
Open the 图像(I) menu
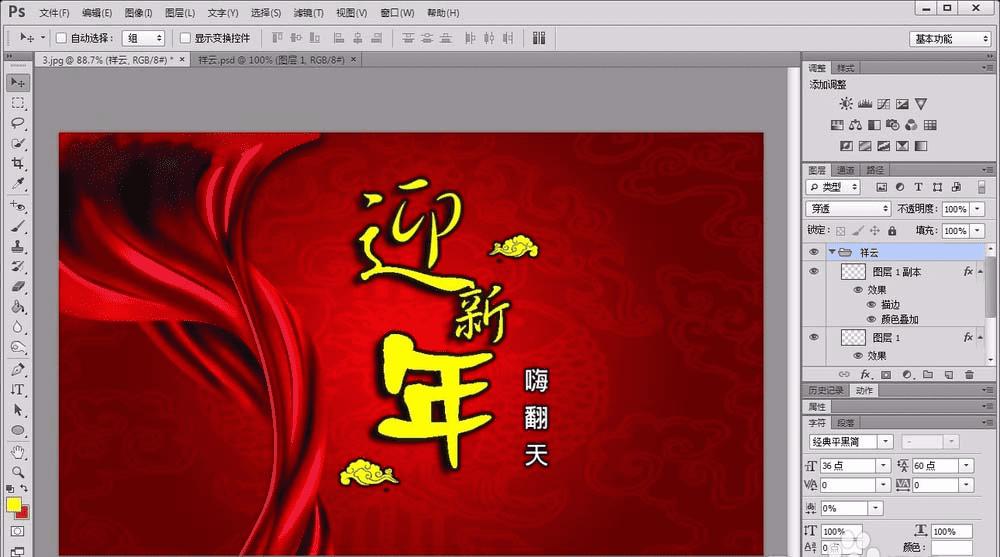[138, 13]
